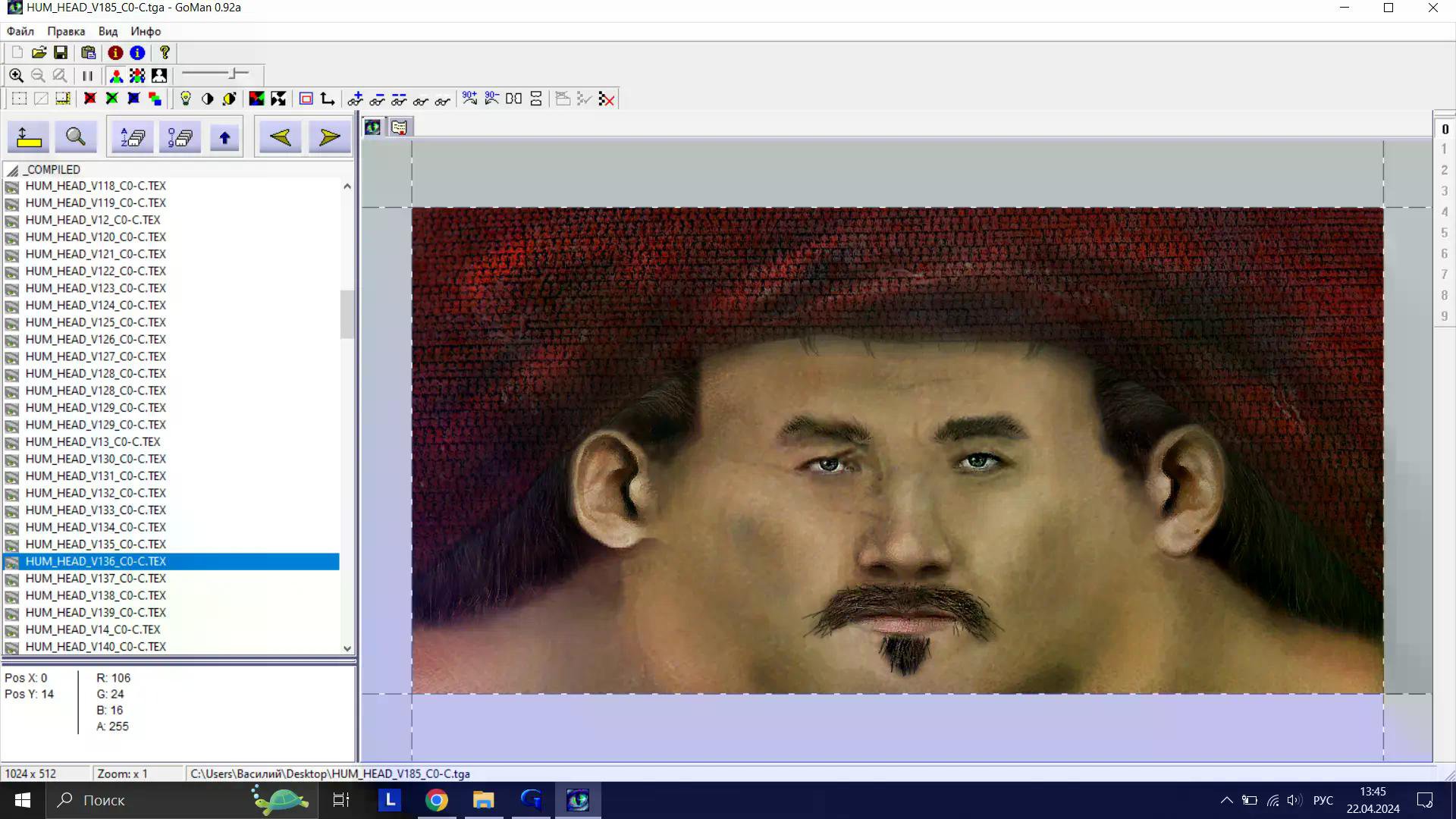Click the file list scroll-down arrow
The image size is (1456, 819).
click(x=347, y=648)
